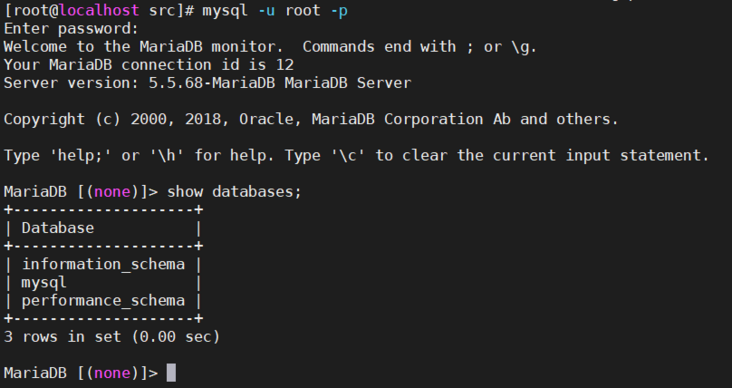
Task: Click the '\h' help hint text
Action: point(167,155)
